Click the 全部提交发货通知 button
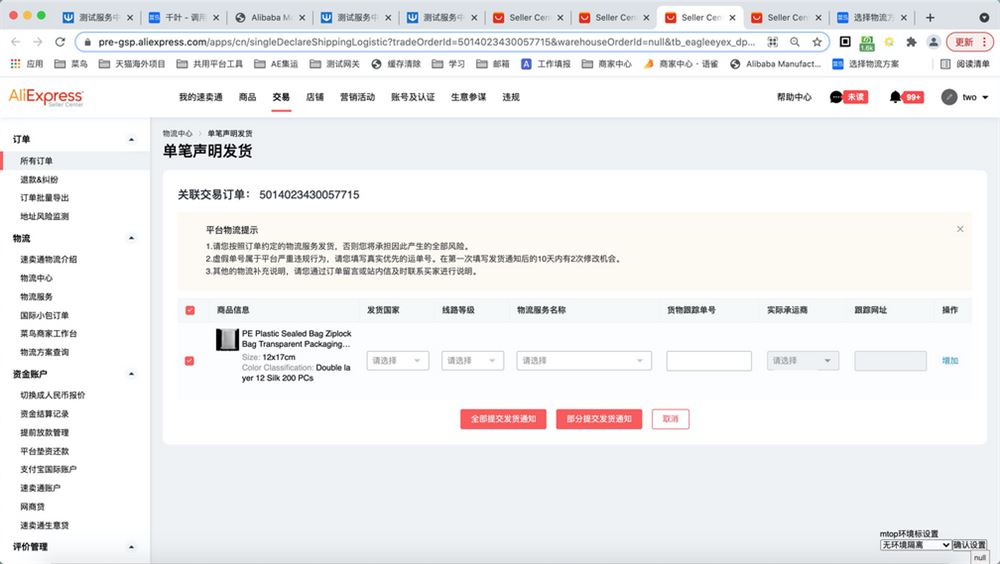Image resolution: width=1000 pixels, height=564 pixels. pyautogui.click(x=503, y=419)
